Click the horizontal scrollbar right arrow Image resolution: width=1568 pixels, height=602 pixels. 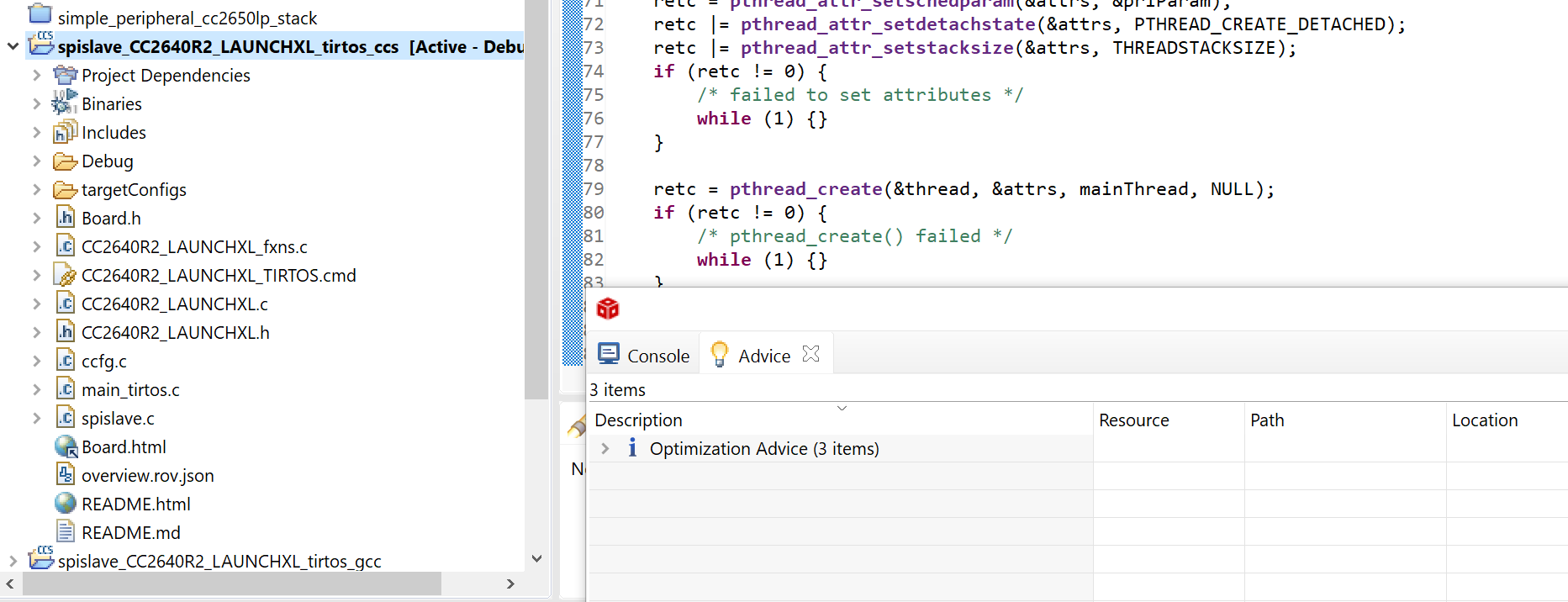(x=510, y=584)
